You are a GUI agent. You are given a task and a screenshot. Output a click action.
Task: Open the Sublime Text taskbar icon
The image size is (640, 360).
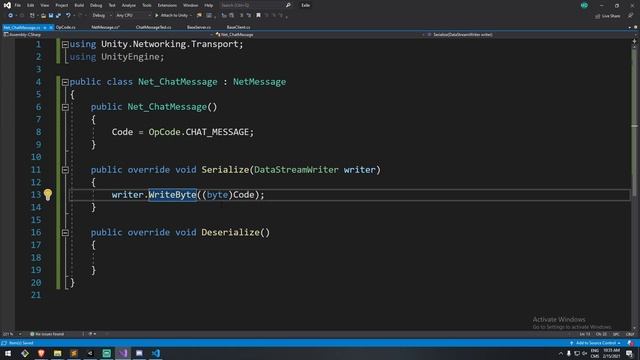point(74,353)
